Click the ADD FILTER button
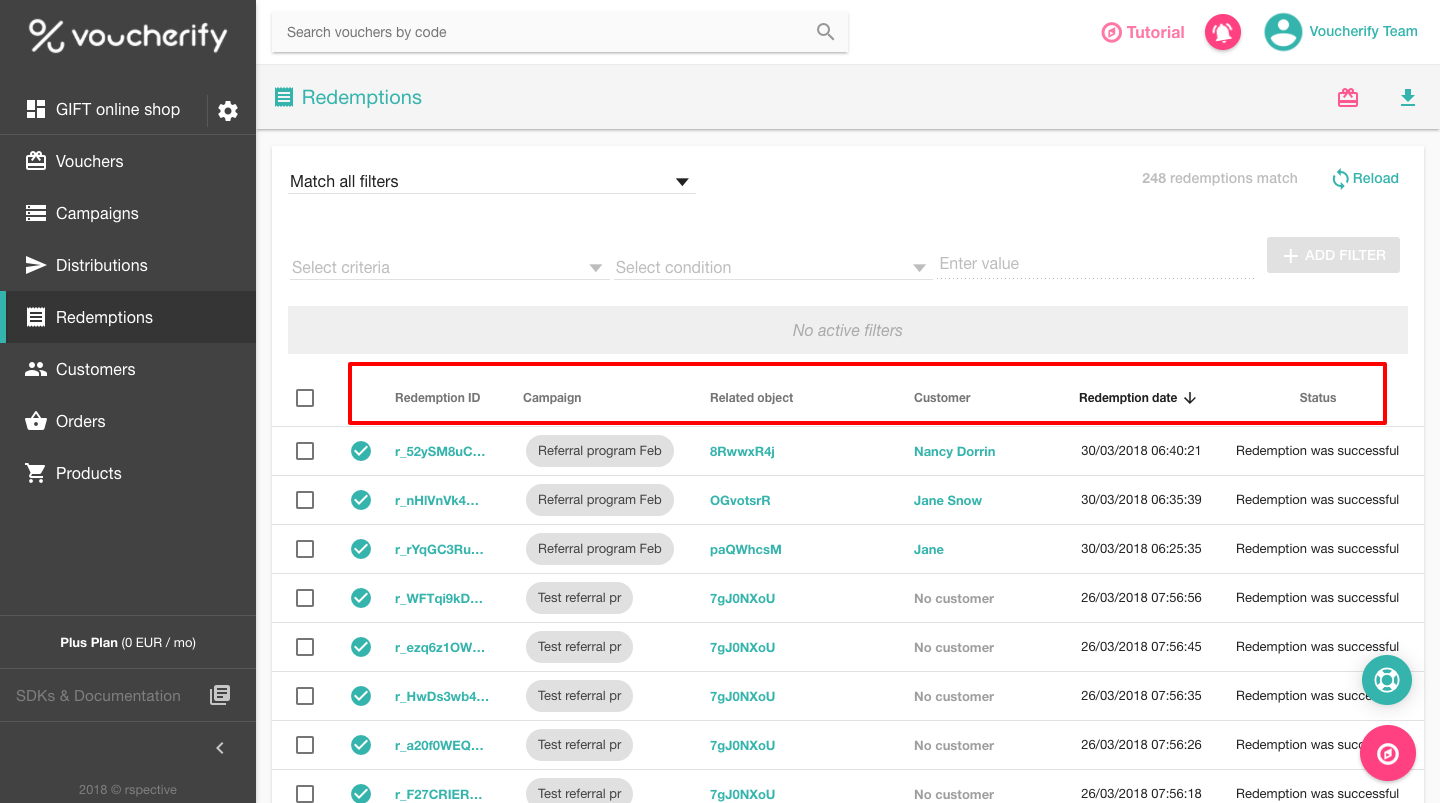Screen dimensions: 1440x803 [1333, 255]
